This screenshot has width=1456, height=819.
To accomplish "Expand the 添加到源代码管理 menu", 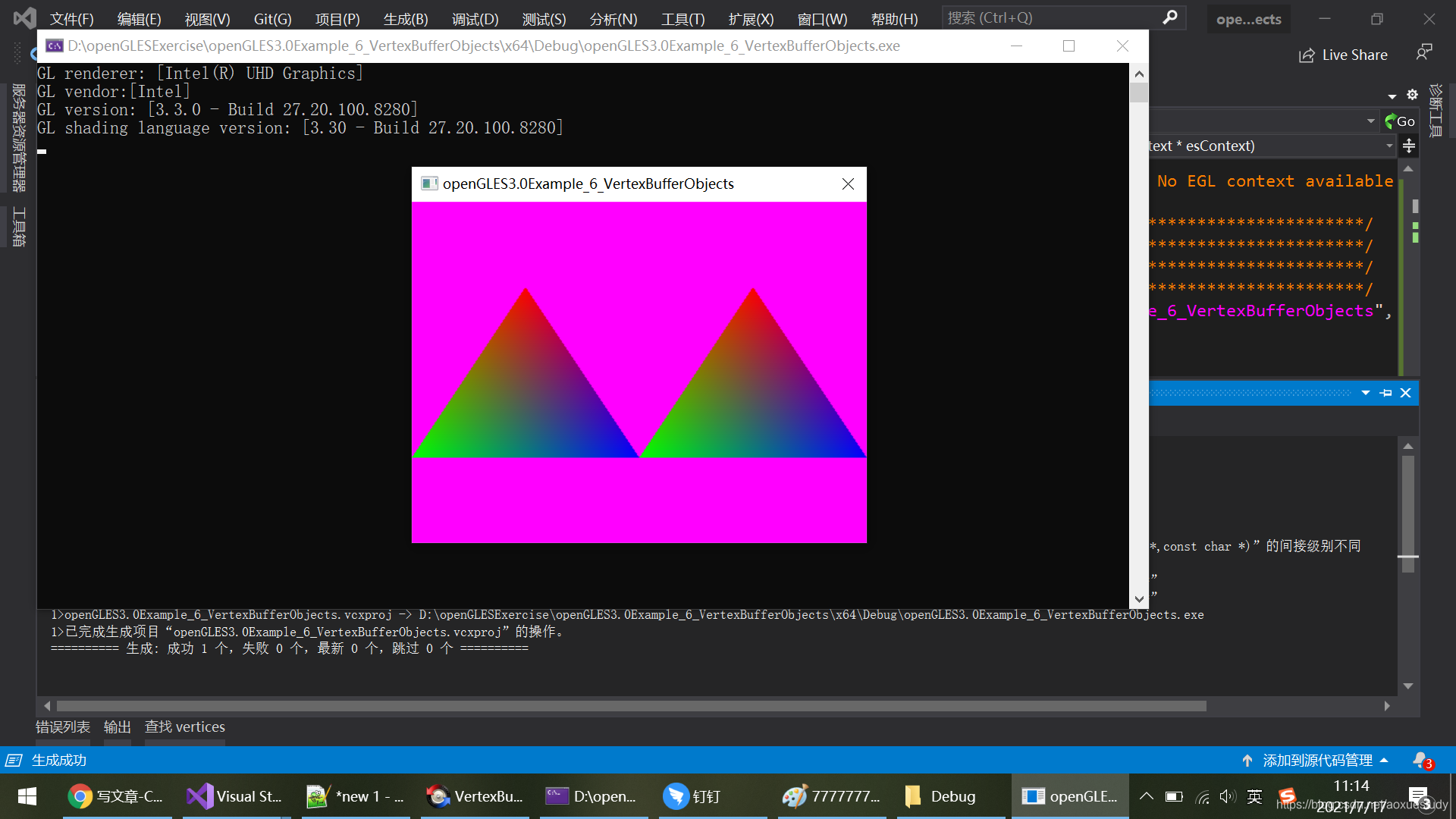I will pyautogui.click(x=1317, y=760).
